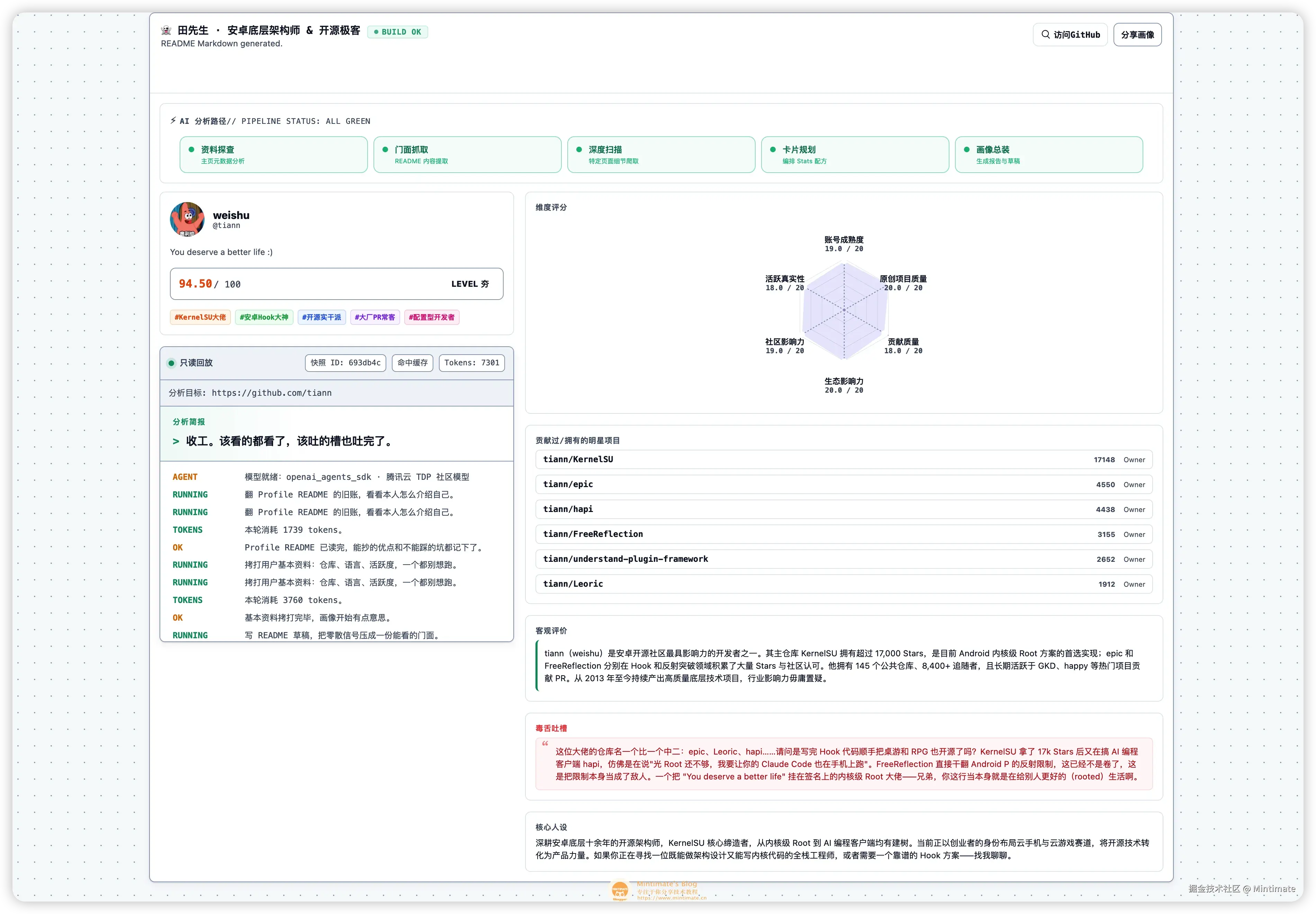
Task: Click the green status dot of 深度扫描
Action: [x=579, y=149]
